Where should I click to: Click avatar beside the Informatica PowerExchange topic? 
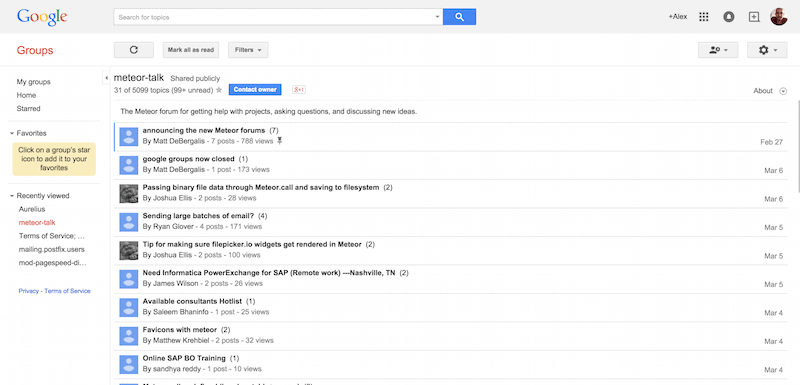click(129, 279)
